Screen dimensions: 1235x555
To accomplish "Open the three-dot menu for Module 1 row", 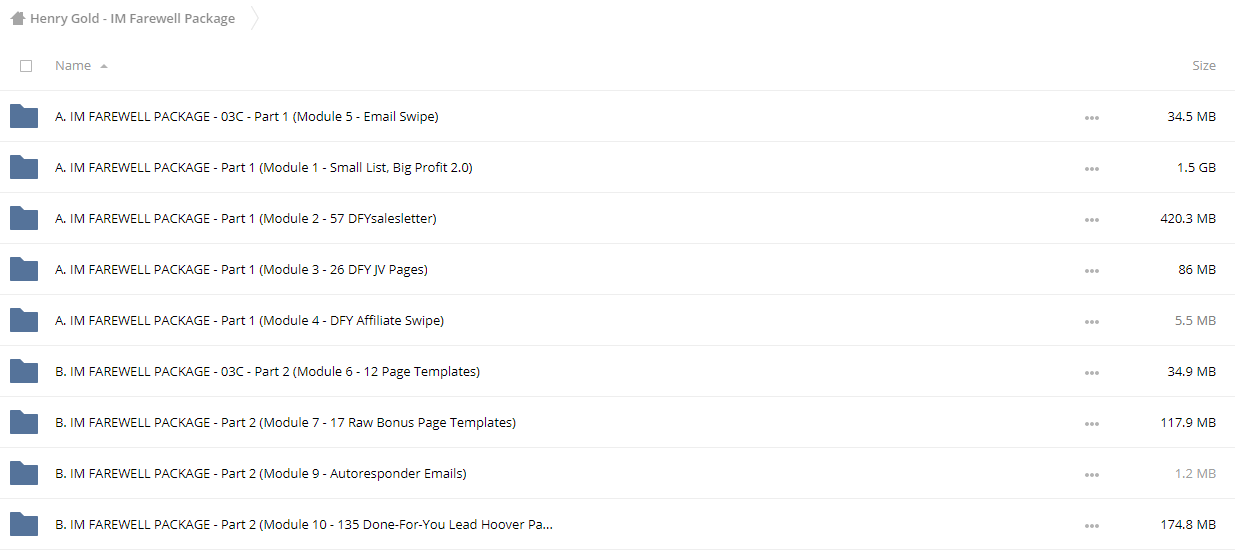I will click(x=1091, y=168).
